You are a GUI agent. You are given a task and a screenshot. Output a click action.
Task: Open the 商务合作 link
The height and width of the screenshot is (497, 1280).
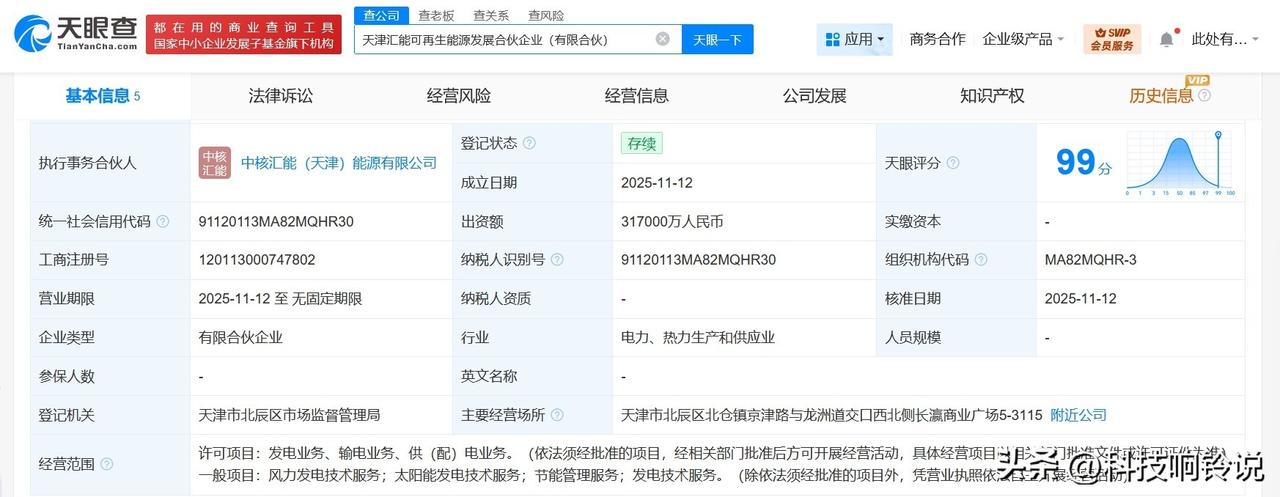[938, 39]
